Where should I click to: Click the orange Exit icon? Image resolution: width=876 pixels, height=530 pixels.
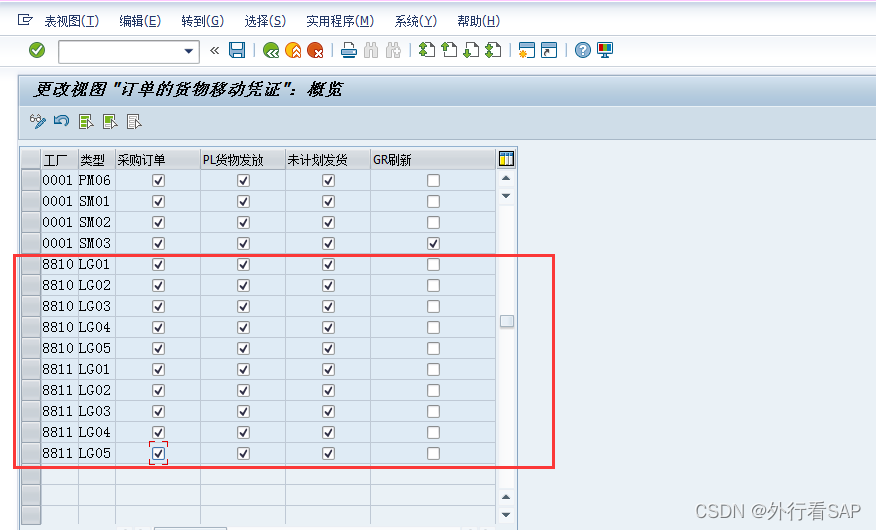(x=293, y=50)
